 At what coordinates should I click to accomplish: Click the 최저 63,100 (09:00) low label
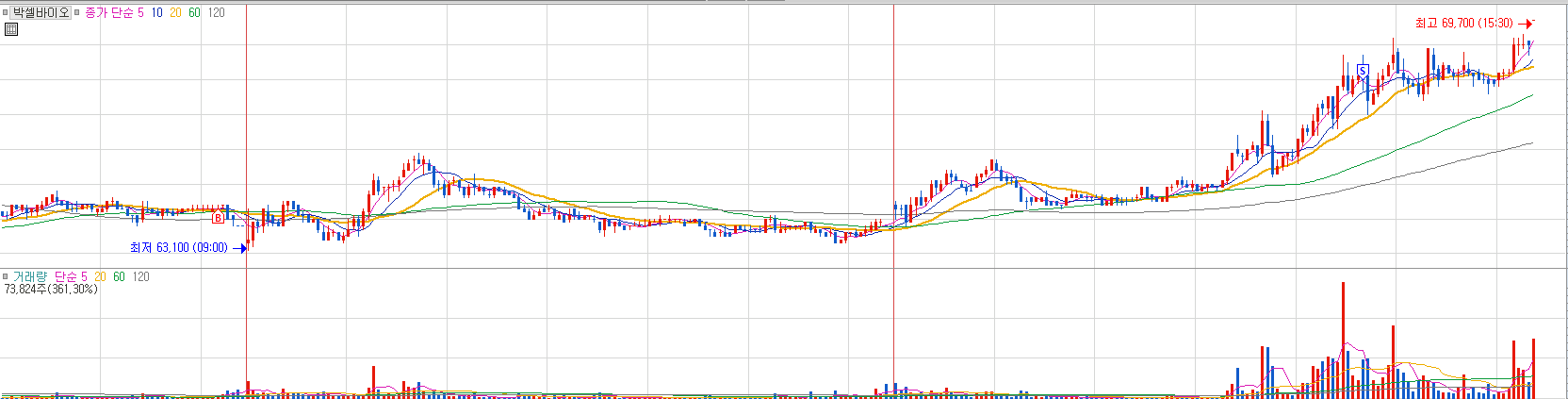[178, 248]
